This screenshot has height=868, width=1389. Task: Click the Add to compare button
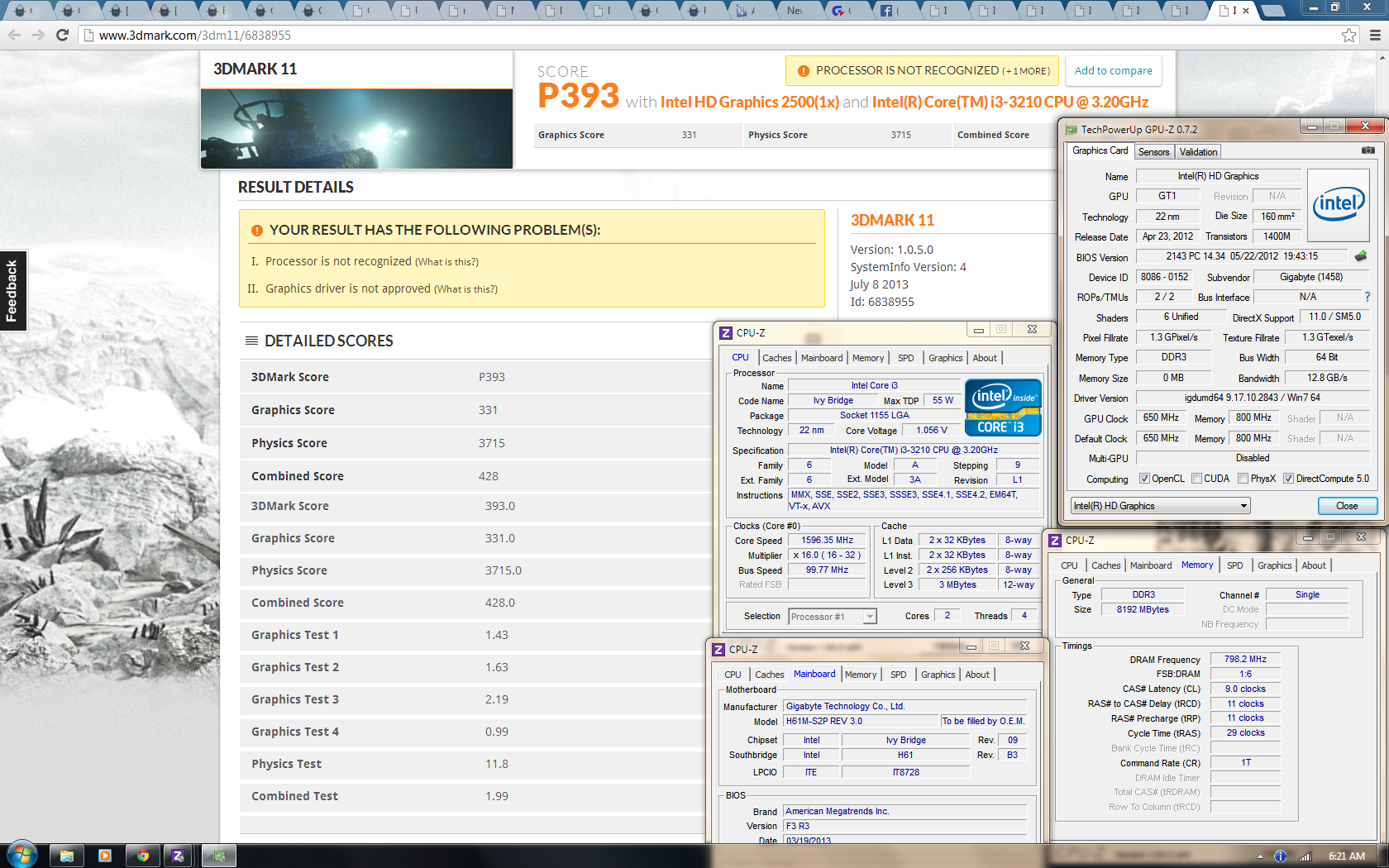click(x=1113, y=71)
